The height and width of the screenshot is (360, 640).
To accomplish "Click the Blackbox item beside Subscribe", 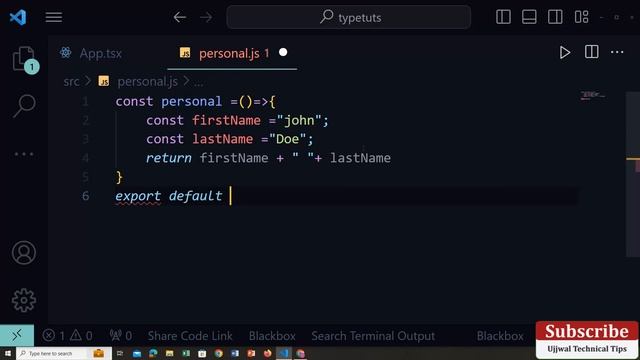I will pyautogui.click(x=500, y=336).
